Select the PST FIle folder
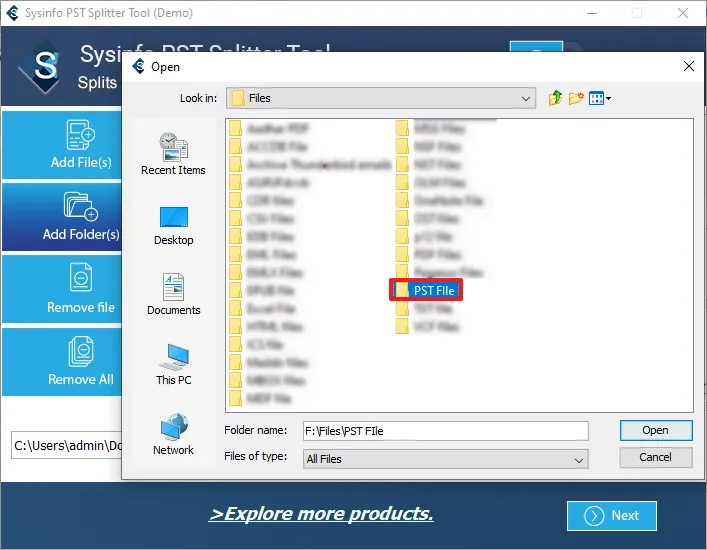Screen dimensions: 707x550 (426, 290)
